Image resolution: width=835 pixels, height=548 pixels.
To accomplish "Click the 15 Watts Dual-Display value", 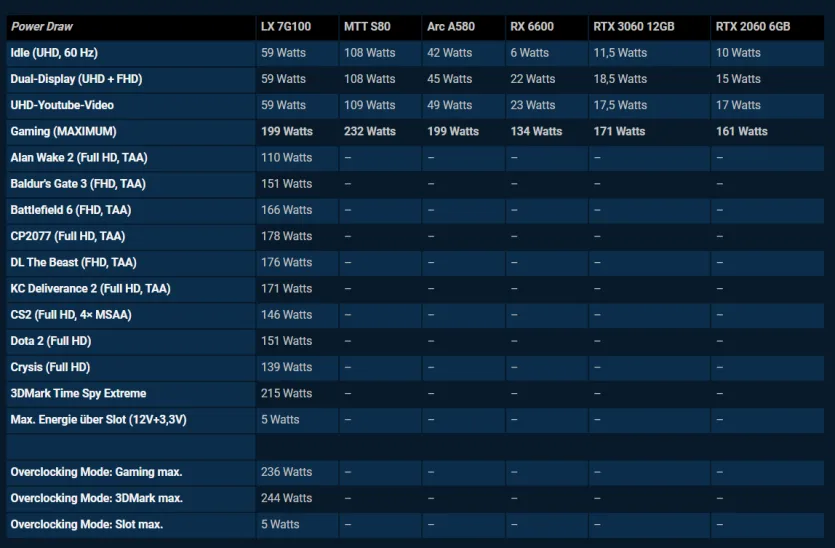I will pyautogui.click(x=738, y=79).
